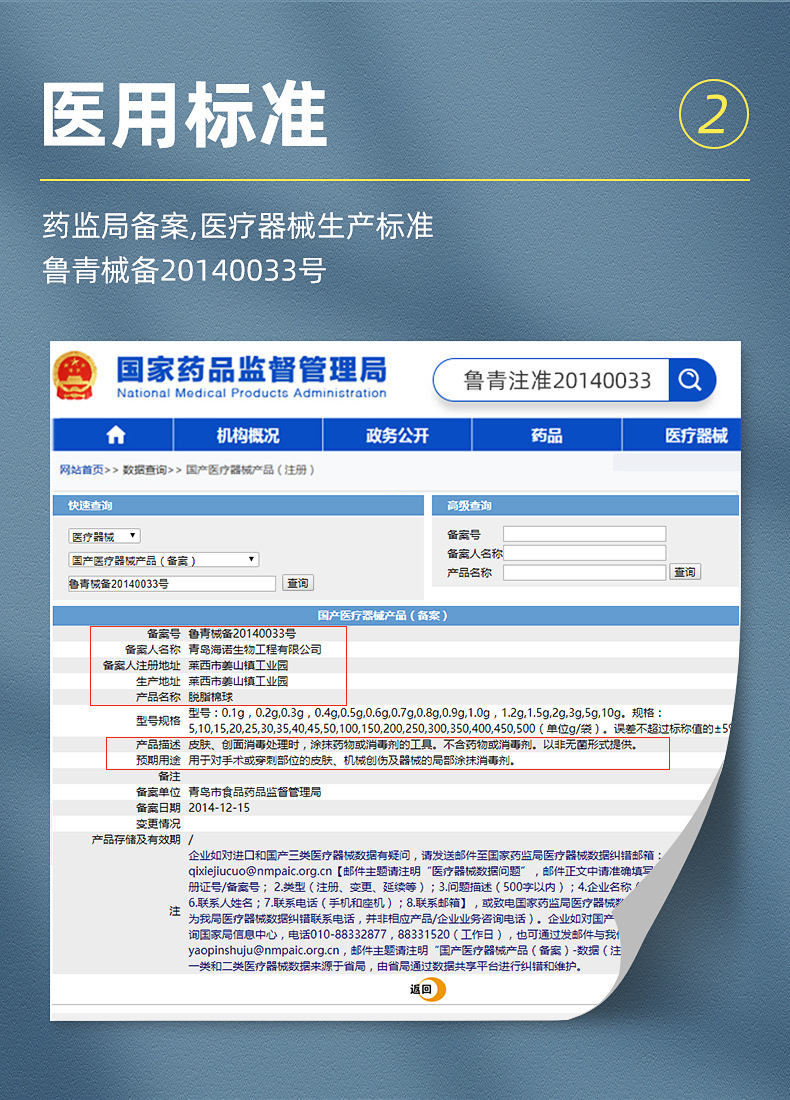Click the home icon in navigation bar
The width and height of the screenshot is (790, 1100).
pyautogui.click(x=116, y=435)
